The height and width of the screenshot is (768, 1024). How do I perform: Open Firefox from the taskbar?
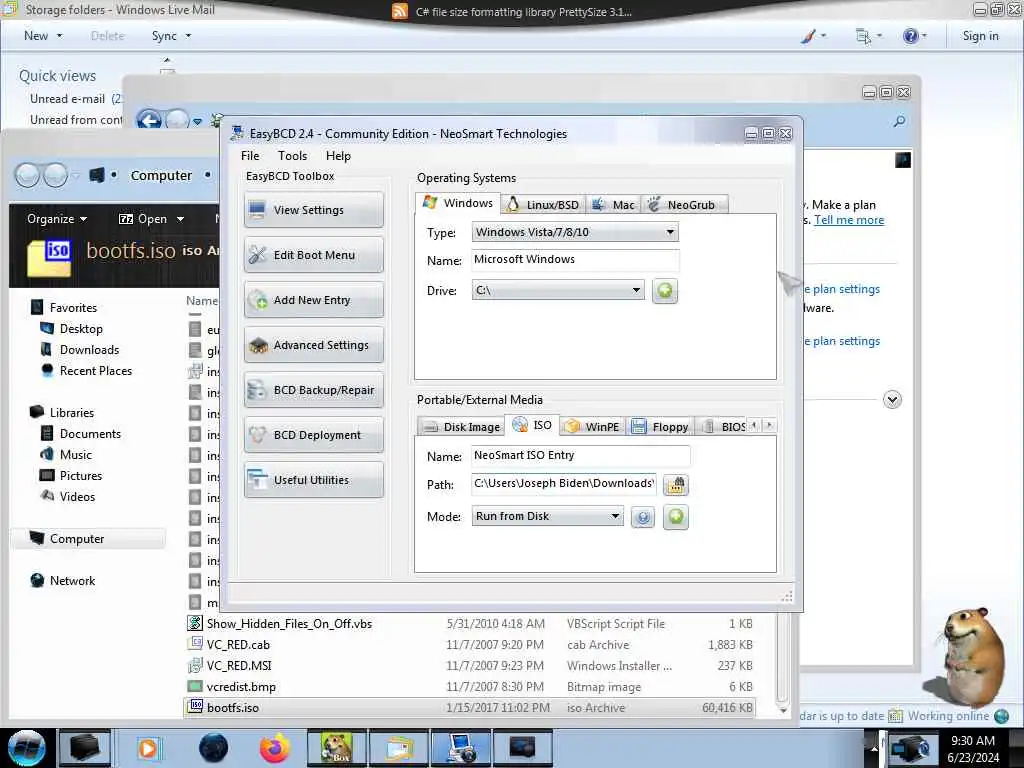point(275,748)
